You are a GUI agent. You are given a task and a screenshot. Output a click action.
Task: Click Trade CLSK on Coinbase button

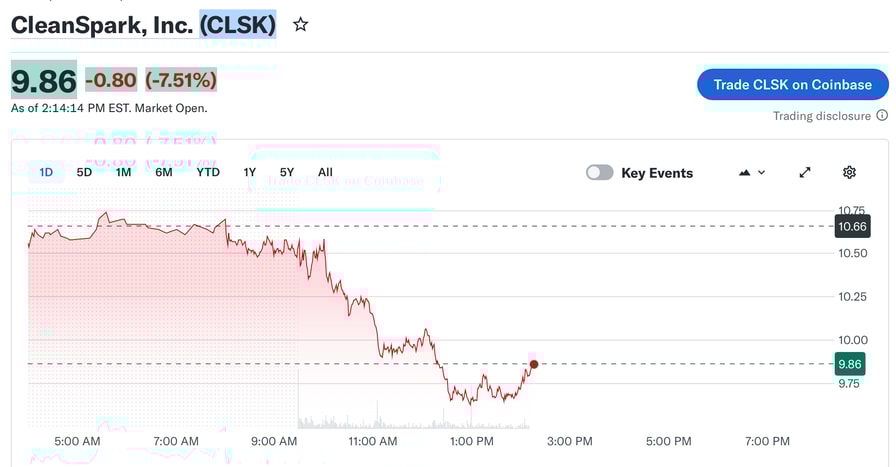pyautogui.click(x=792, y=84)
